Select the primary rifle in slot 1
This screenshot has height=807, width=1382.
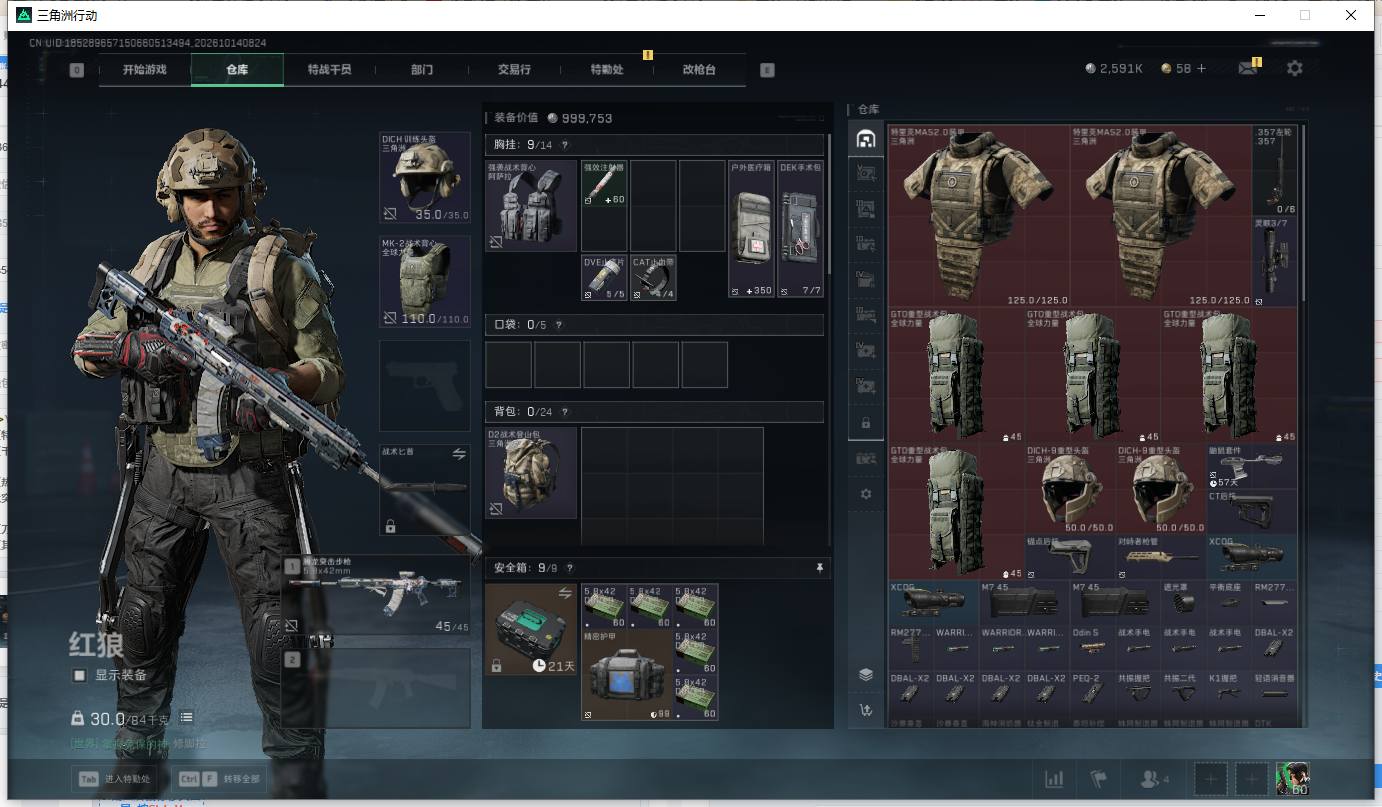(x=375, y=595)
